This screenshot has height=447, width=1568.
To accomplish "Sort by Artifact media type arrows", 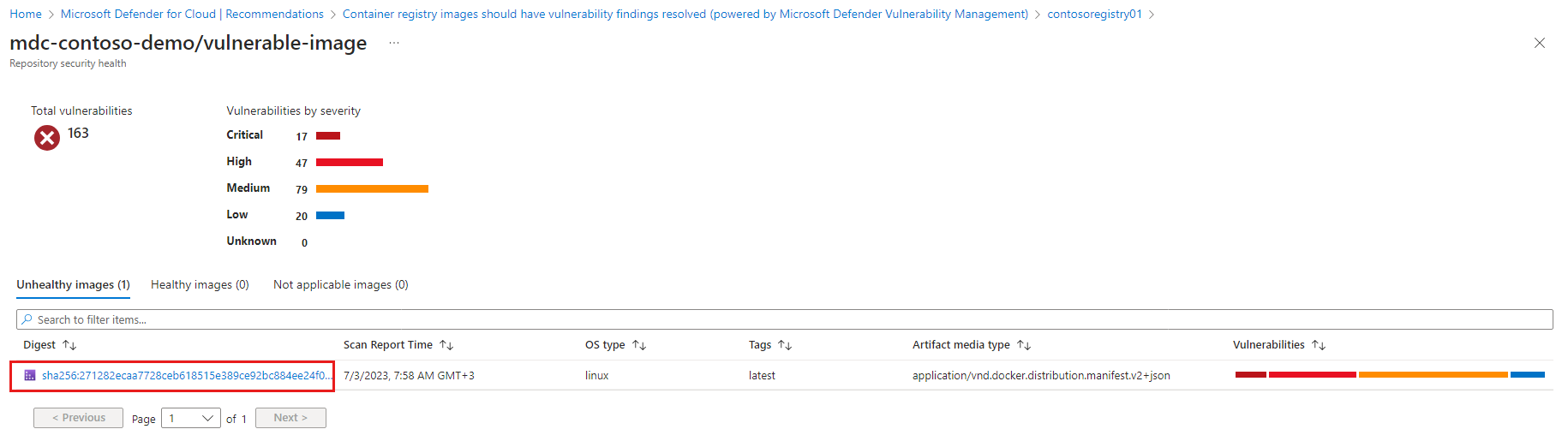I will coord(1024,345).
